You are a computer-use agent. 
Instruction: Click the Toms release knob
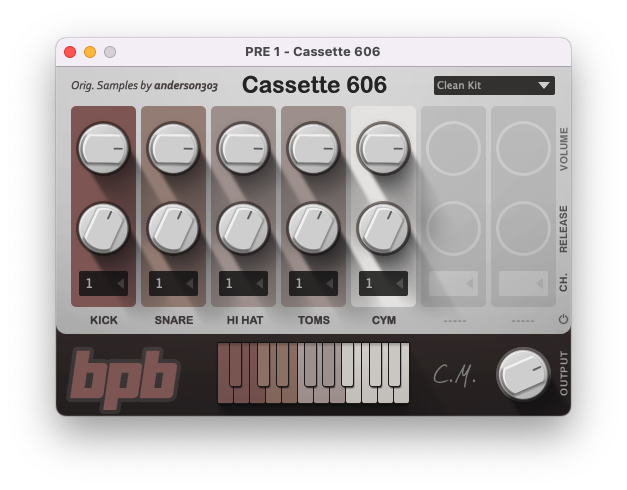313,228
